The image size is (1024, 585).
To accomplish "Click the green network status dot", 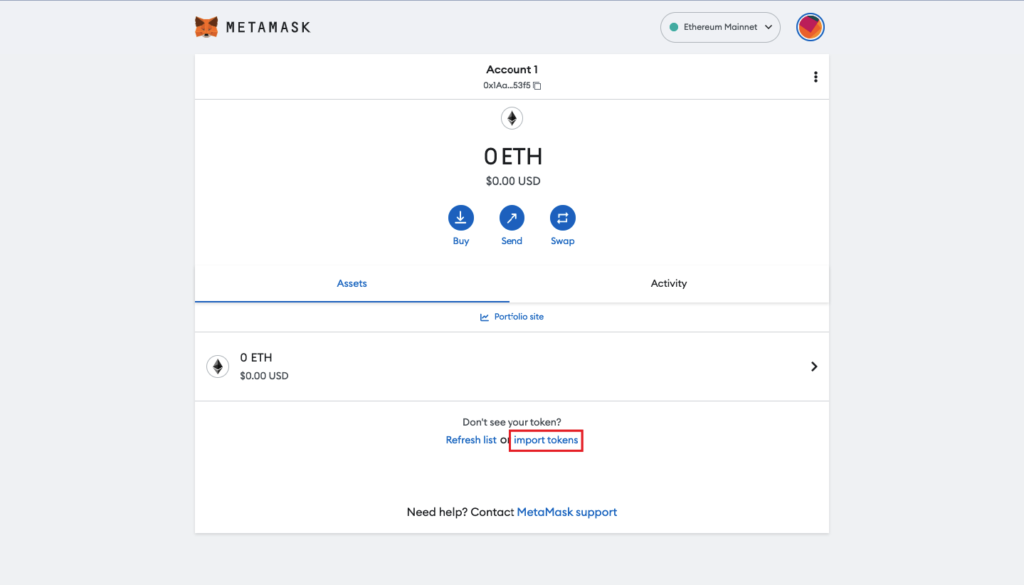I will pos(674,27).
